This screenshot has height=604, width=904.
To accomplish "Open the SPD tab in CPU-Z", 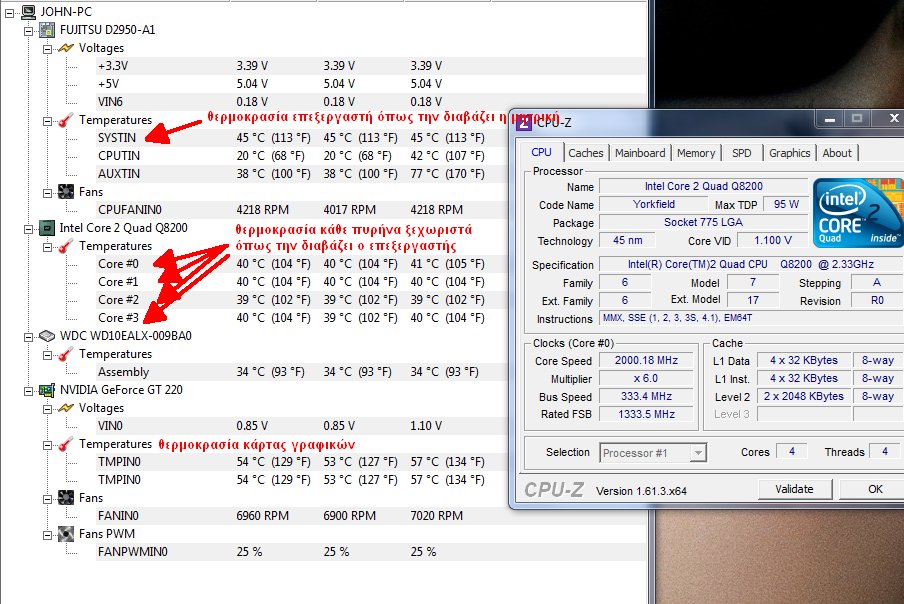I will click(741, 153).
